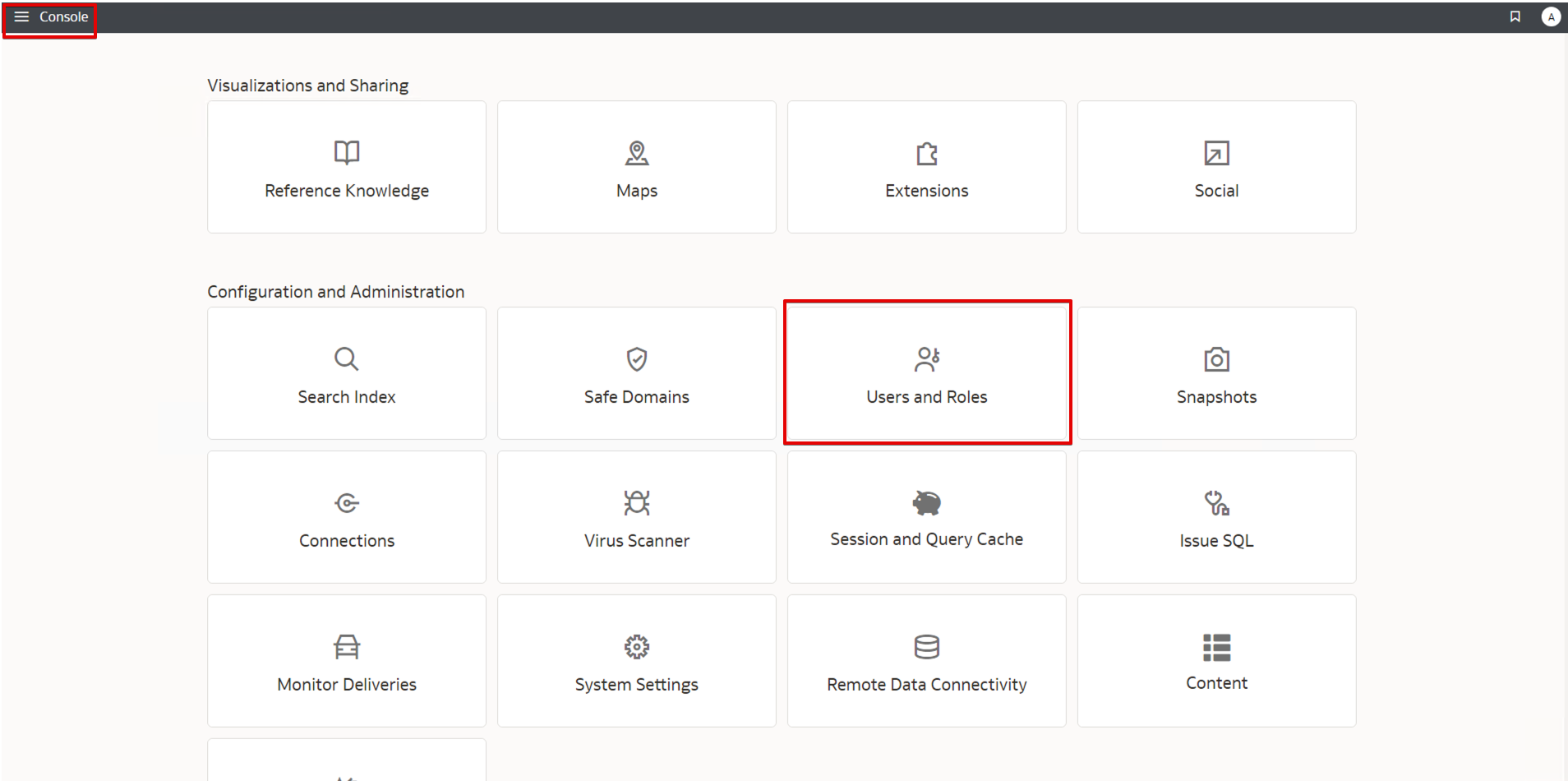Image resolution: width=1568 pixels, height=781 pixels.
Task: Click the Search Index magnifier icon
Action: [347, 359]
